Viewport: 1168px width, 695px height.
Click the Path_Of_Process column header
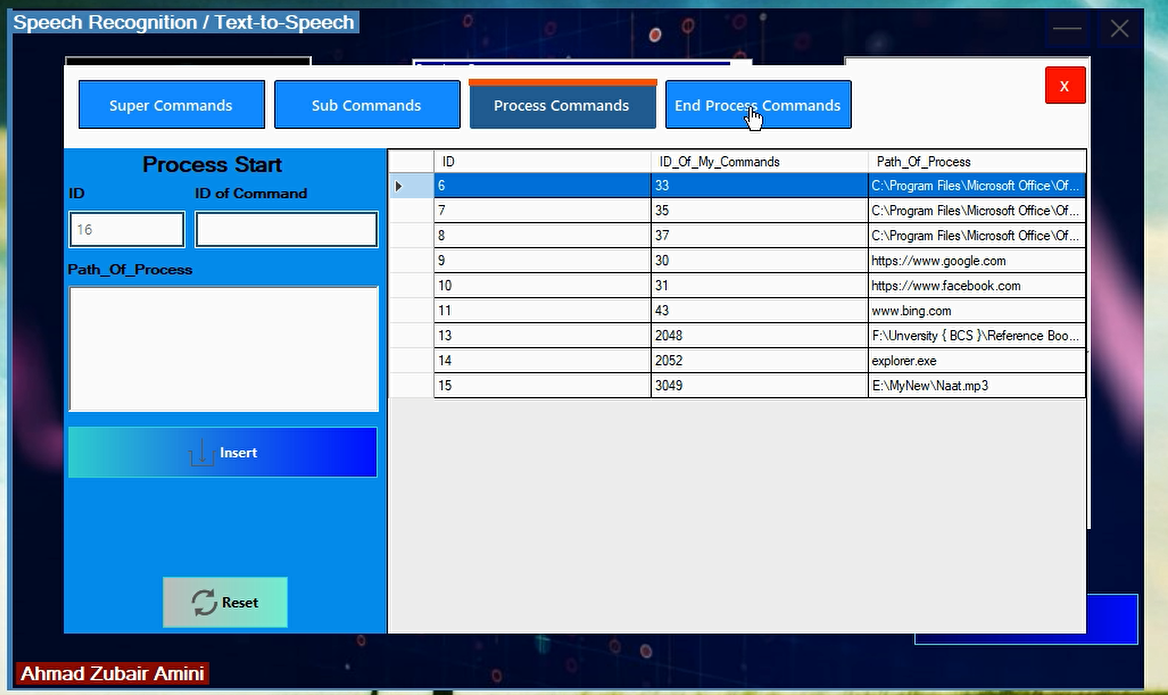click(976, 161)
